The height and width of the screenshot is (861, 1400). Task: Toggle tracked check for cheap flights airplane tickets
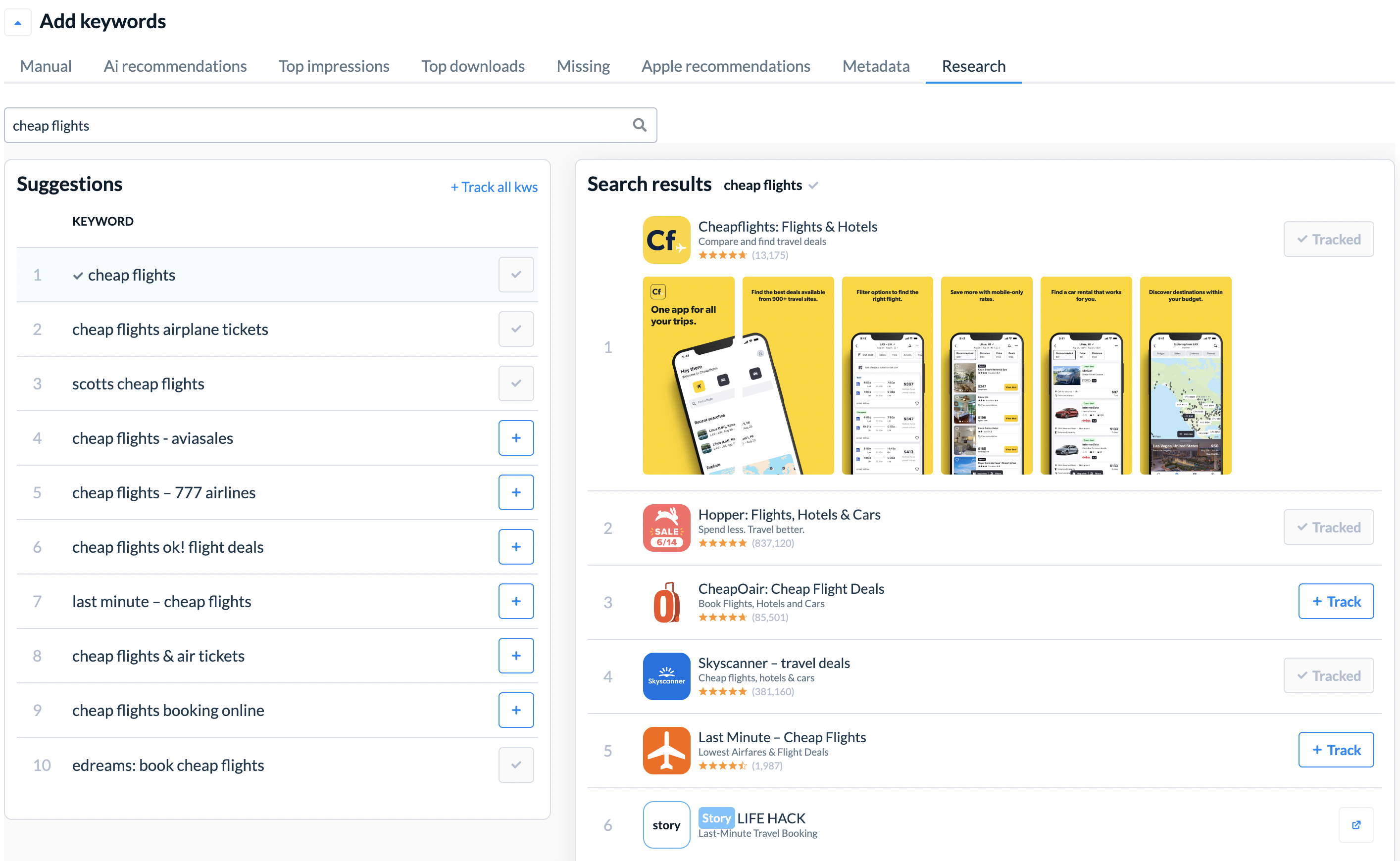(x=516, y=329)
